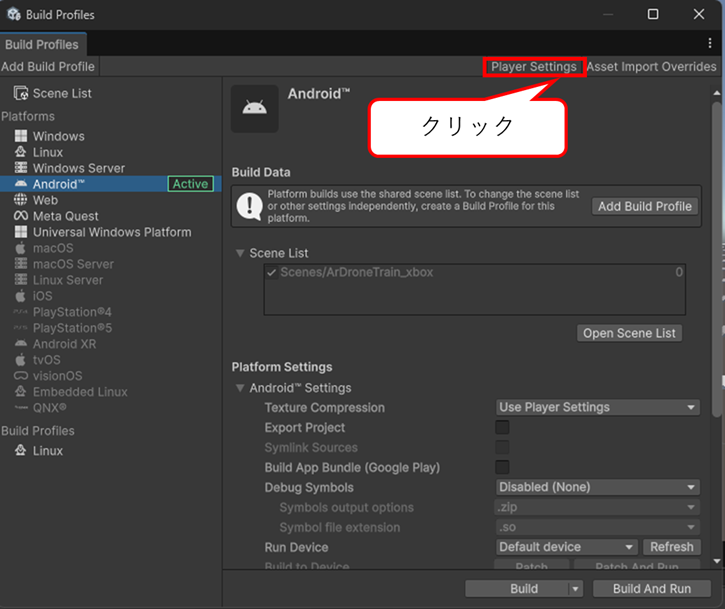Click the Unity icon in title bar
Screen dimensions: 725x609
point(14,14)
